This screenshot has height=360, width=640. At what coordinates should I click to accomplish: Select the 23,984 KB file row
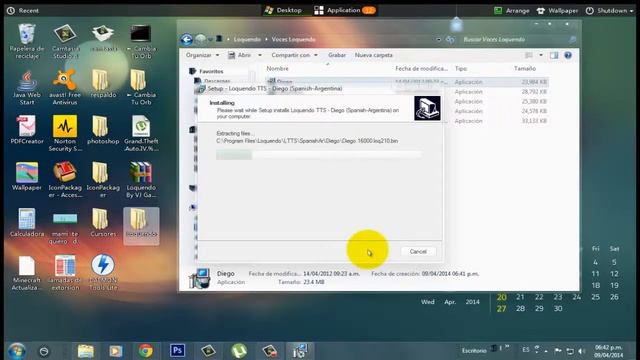pyautogui.click(x=407, y=82)
